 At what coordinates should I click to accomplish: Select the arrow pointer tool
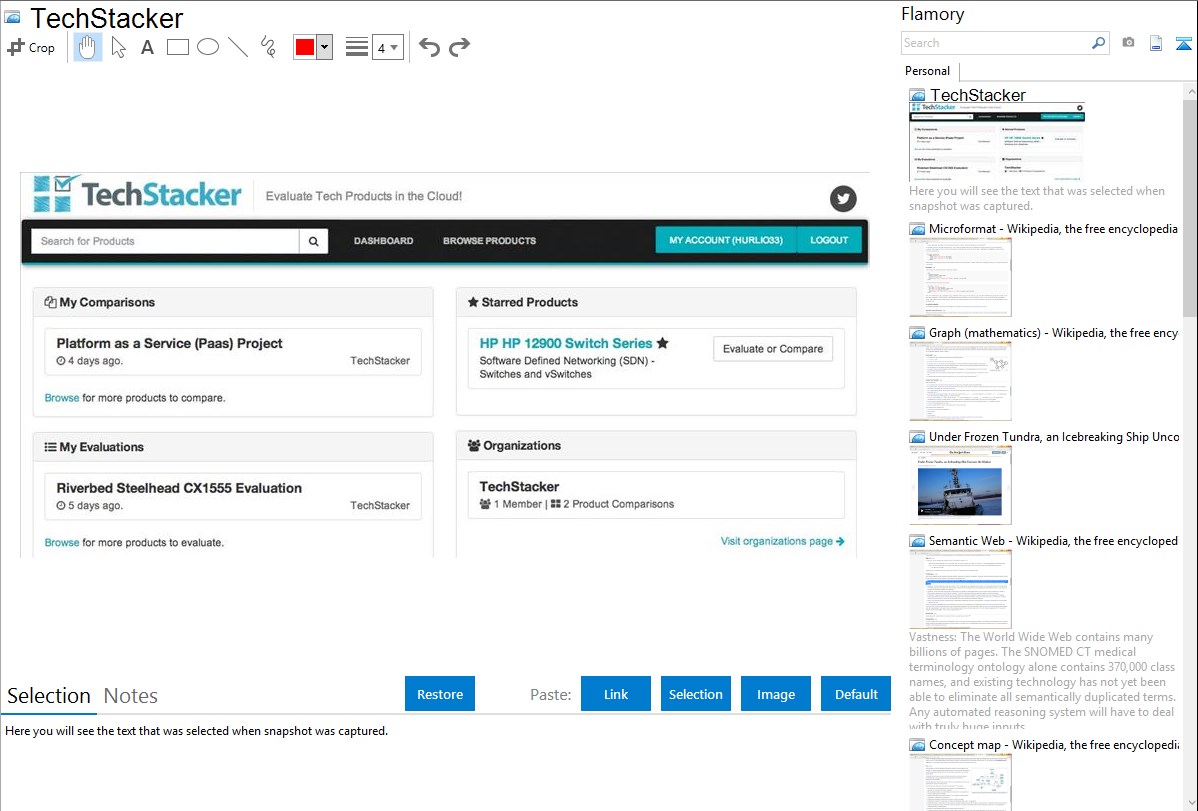[x=118, y=47]
